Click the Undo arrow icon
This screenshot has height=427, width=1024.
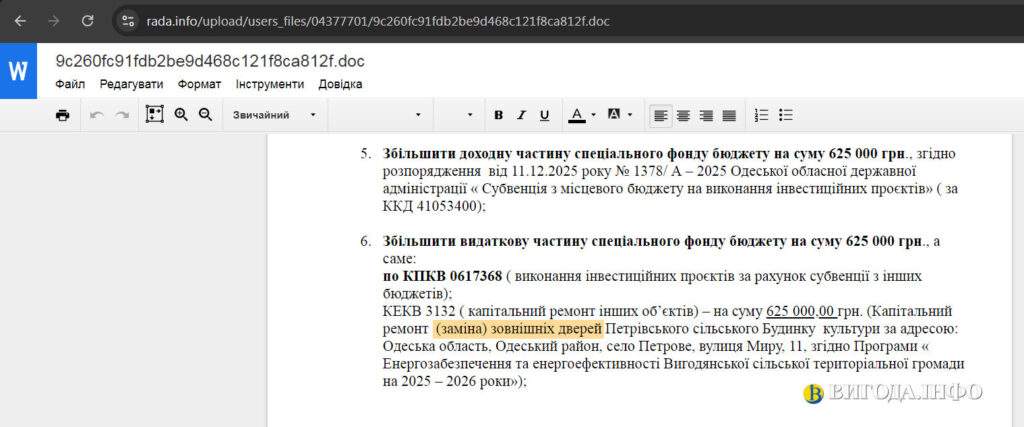(97, 115)
